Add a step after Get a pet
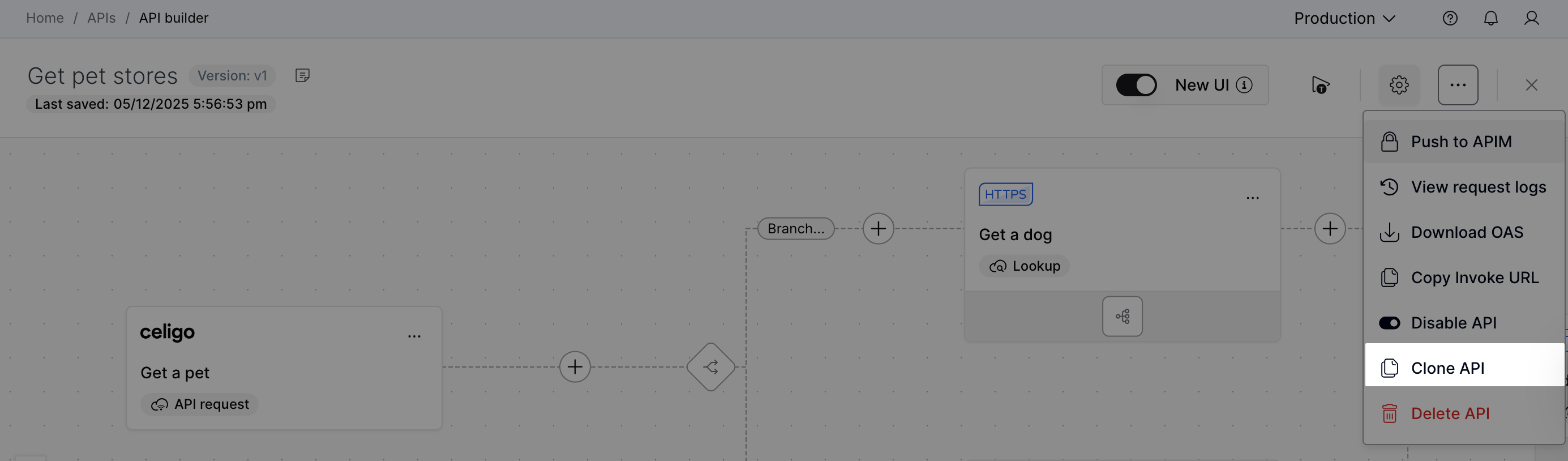Viewport: 1568px width, 461px height. (x=575, y=367)
